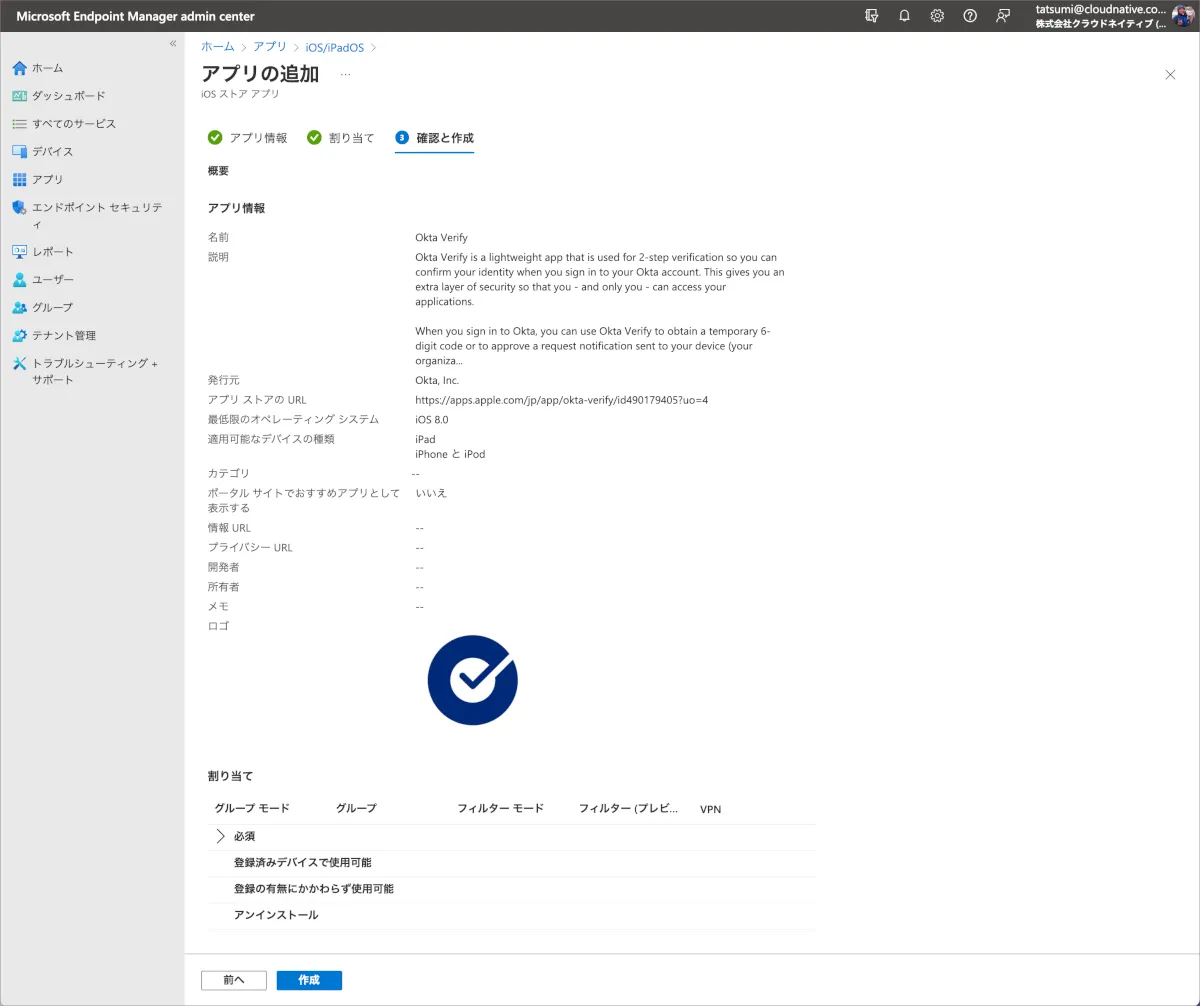The height and width of the screenshot is (1006, 1200).
Task: Open the more options ellipsis menu
Action: click(x=345, y=74)
